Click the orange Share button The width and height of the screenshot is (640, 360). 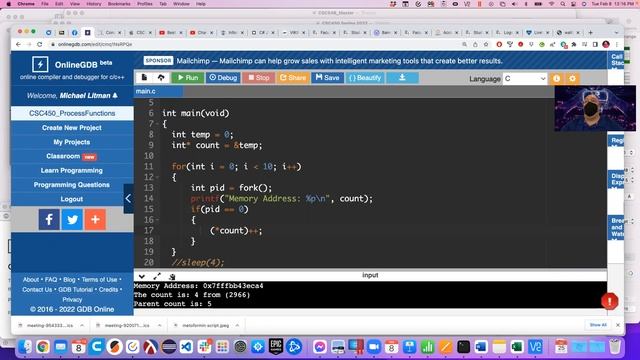click(293, 78)
